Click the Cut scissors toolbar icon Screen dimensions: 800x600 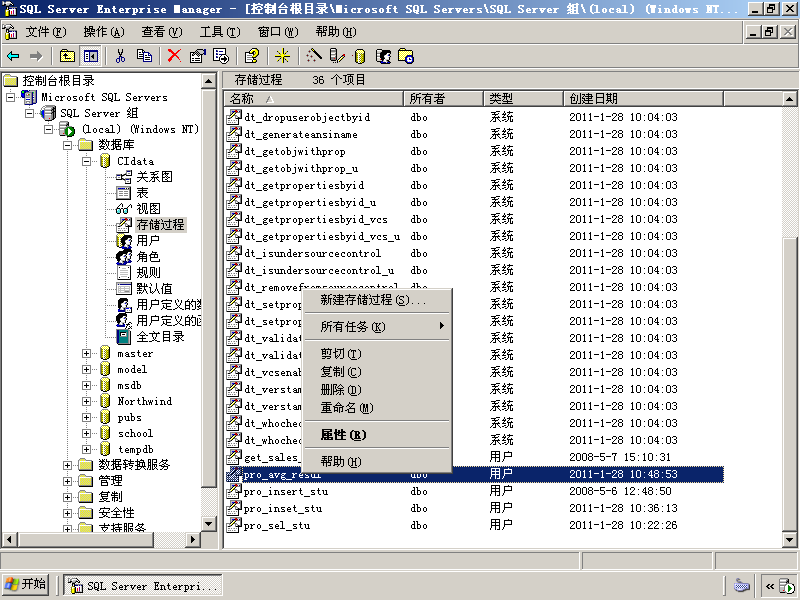point(120,56)
